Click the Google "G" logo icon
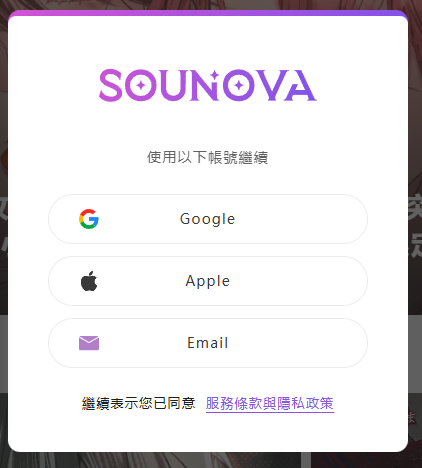422x468 pixels. pos(89,219)
